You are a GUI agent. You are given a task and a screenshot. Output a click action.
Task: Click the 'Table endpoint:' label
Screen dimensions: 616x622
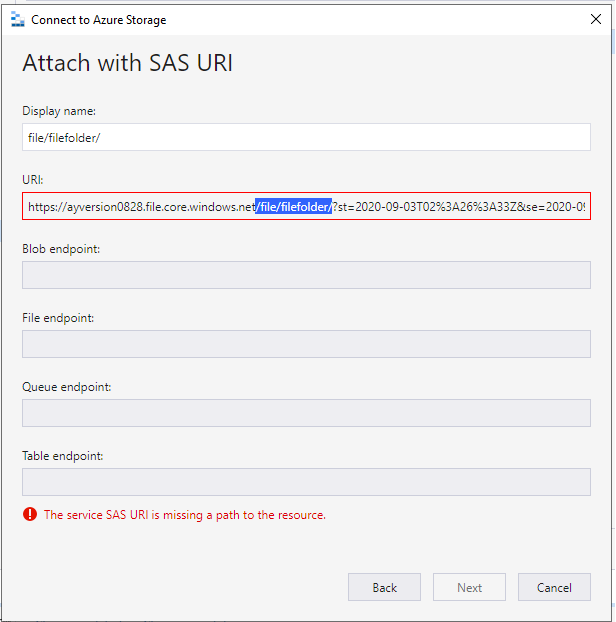coord(63,456)
